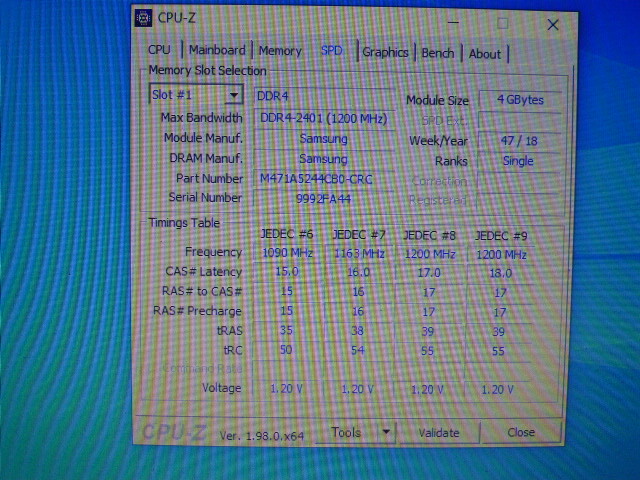Click the JEDEC #7 column header
The image size is (640, 480).
[359, 235]
